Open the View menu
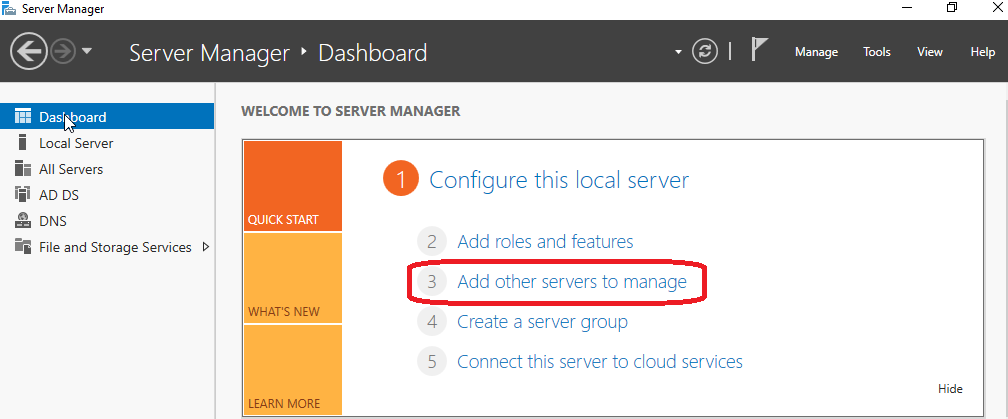This screenshot has height=419, width=1008. click(x=930, y=52)
